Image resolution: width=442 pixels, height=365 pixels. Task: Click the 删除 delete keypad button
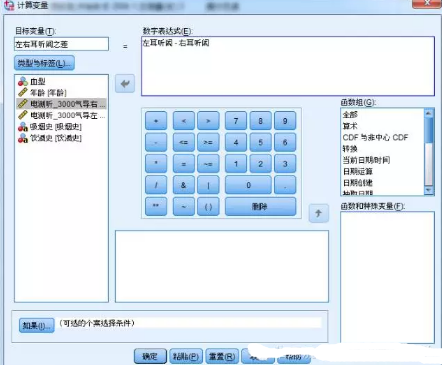pos(260,206)
